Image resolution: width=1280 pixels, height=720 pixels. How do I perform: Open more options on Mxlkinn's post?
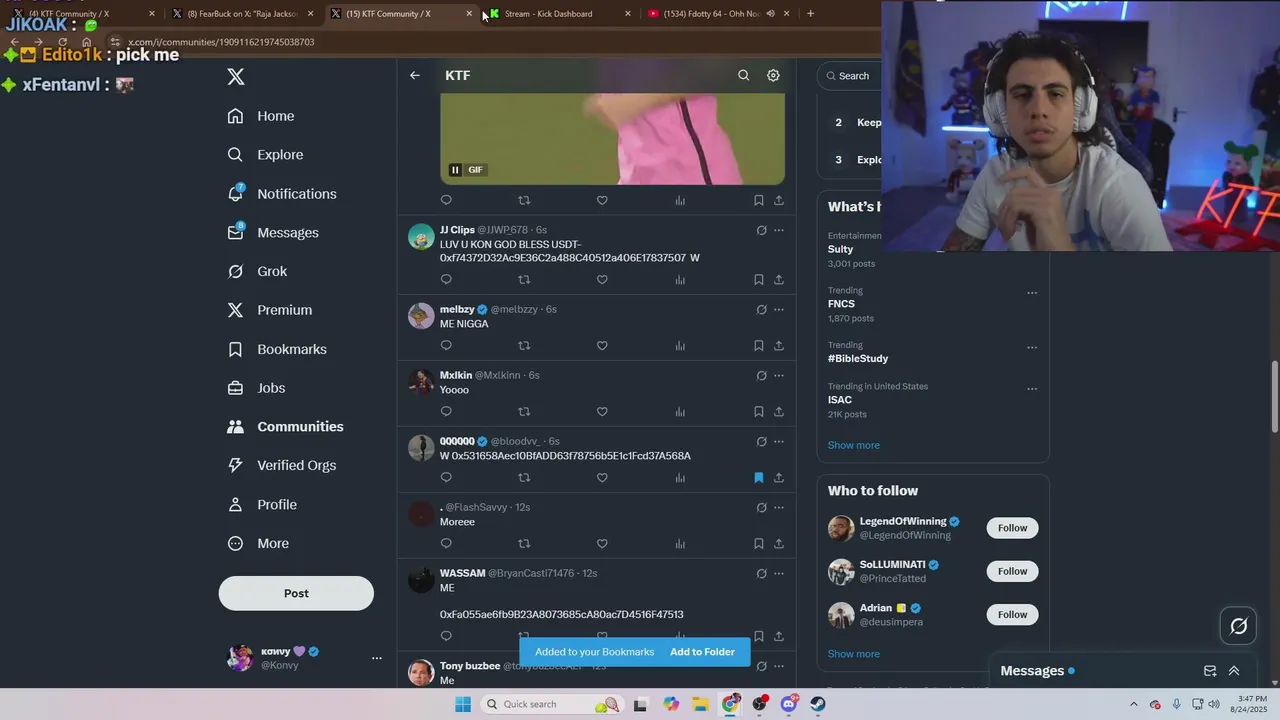pyautogui.click(x=779, y=376)
